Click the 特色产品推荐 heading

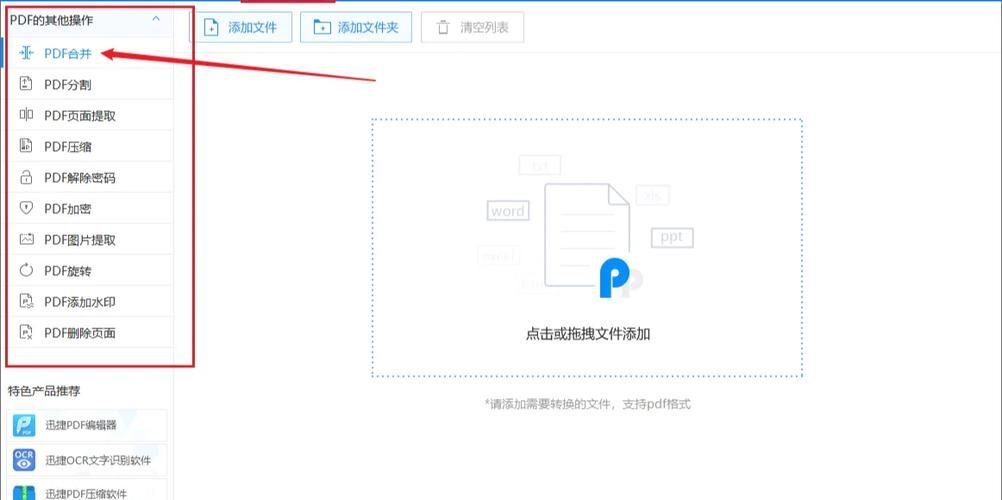pyautogui.click(x=44, y=391)
